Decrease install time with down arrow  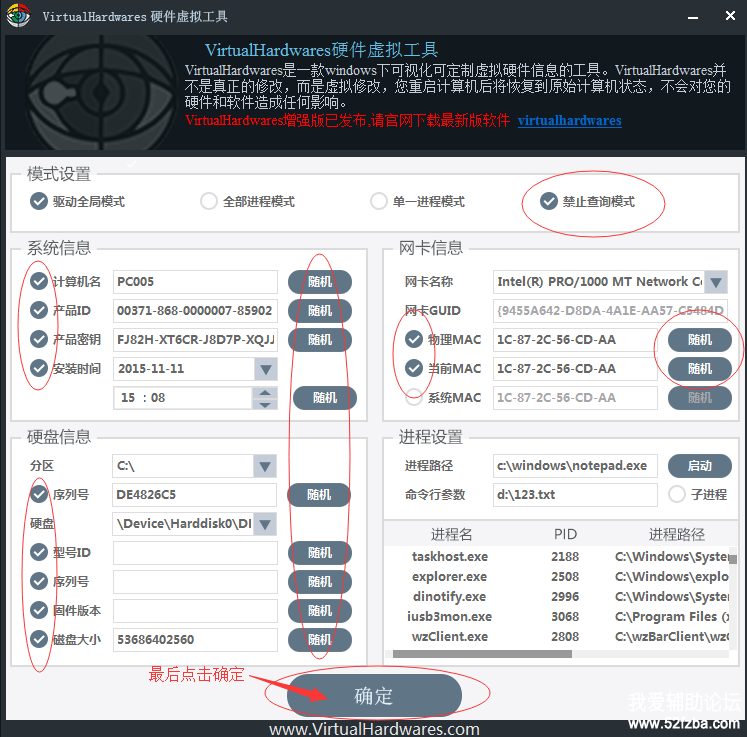(265, 404)
